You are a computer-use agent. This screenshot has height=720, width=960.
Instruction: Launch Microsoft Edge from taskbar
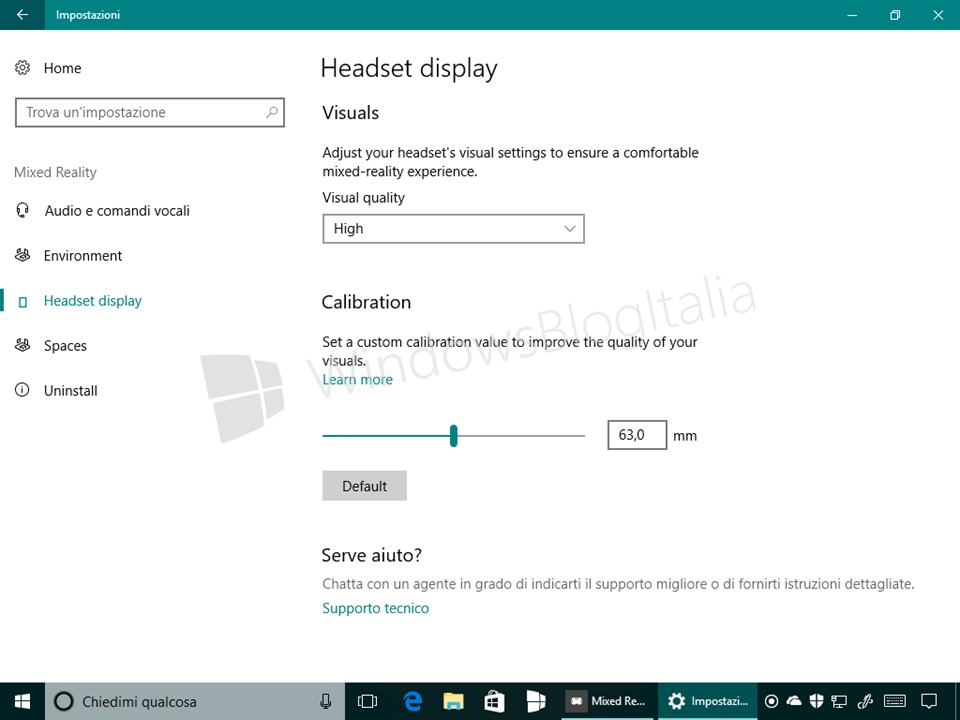tap(413, 702)
